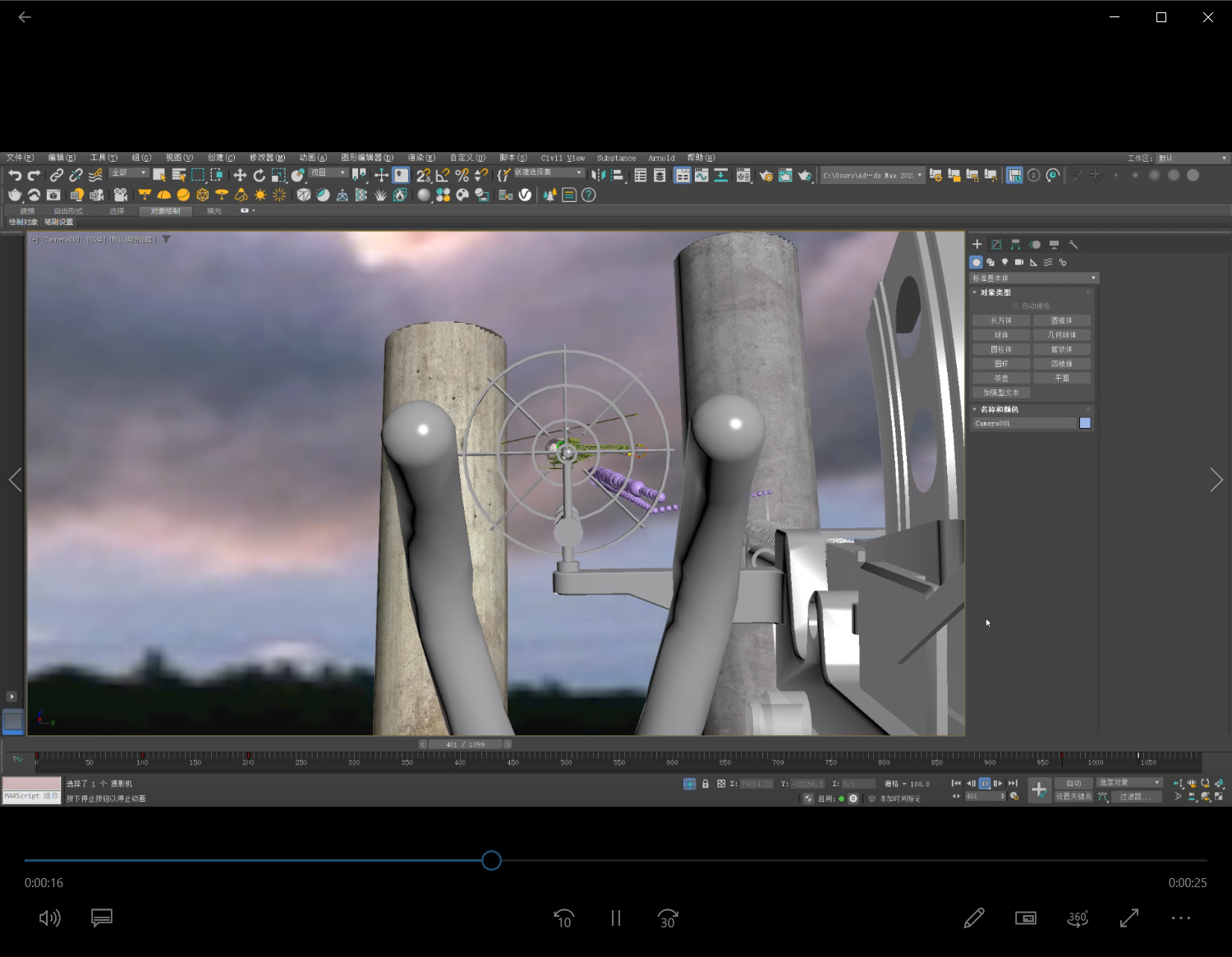Viewport: 1232px width, 957px height.
Task: Click the Camera001 object color swatch
Action: [1085, 423]
